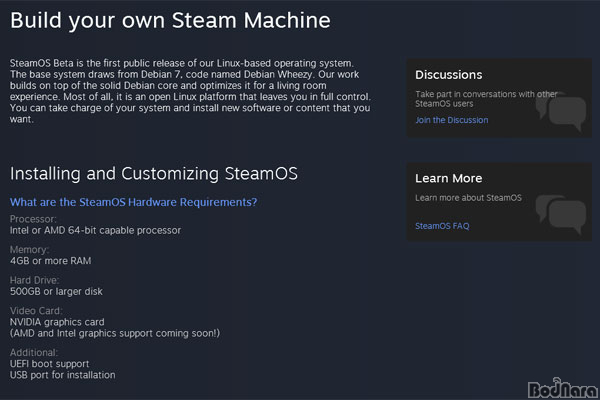Click the 4GB or more RAM text
The image size is (600, 400).
51,261
